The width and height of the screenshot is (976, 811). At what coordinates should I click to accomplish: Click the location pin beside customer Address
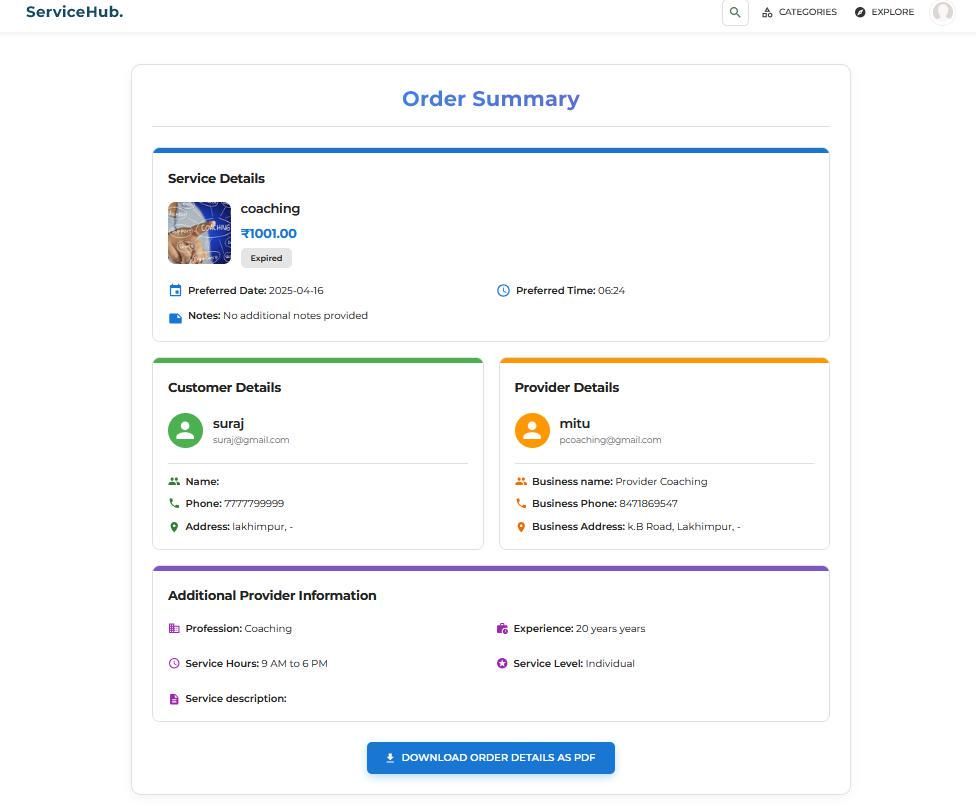[x=174, y=527]
